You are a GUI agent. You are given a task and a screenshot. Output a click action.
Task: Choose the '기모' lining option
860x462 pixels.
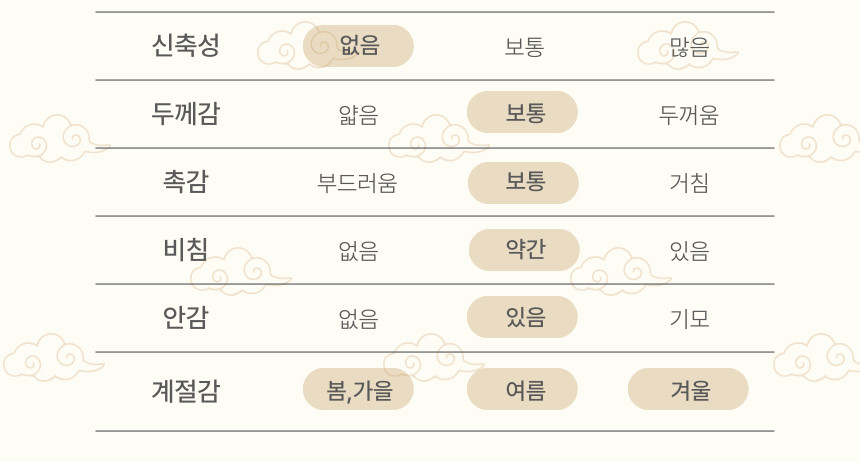(x=689, y=319)
